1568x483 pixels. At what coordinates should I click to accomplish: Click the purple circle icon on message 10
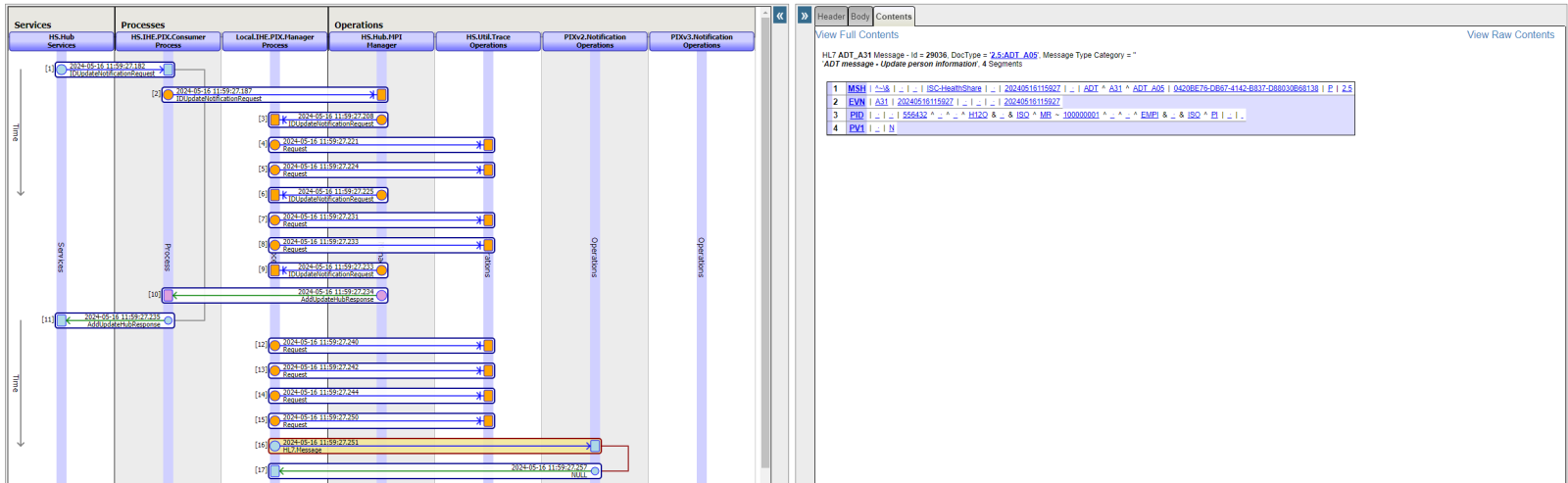(381, 295)
